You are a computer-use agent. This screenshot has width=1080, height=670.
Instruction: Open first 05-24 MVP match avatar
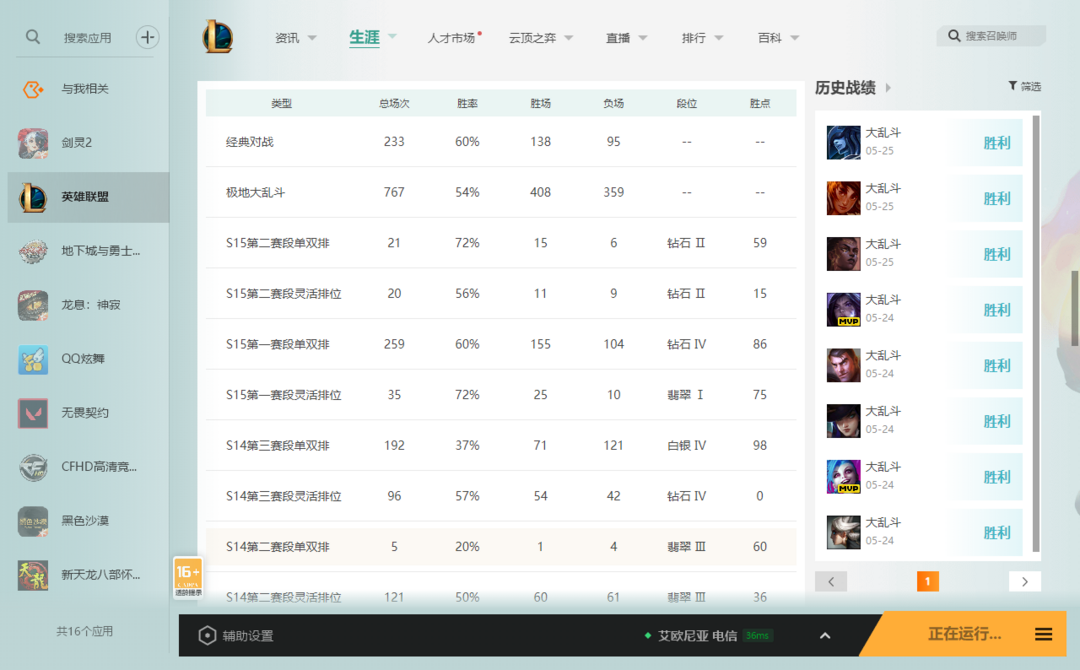844,310
